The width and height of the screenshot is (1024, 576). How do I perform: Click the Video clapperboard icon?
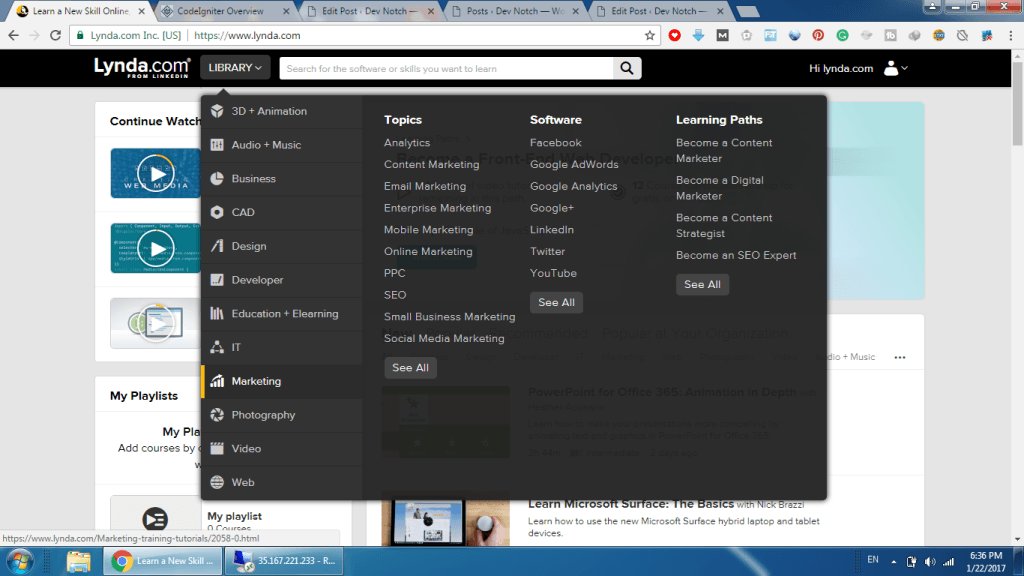click(217, 449)
